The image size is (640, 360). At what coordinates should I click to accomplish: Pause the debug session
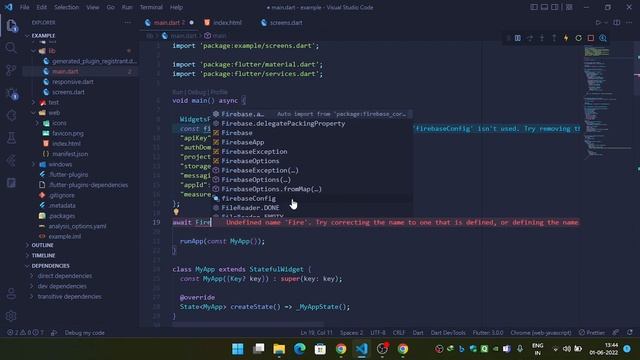pyautogui.click(x=518, y=38)
